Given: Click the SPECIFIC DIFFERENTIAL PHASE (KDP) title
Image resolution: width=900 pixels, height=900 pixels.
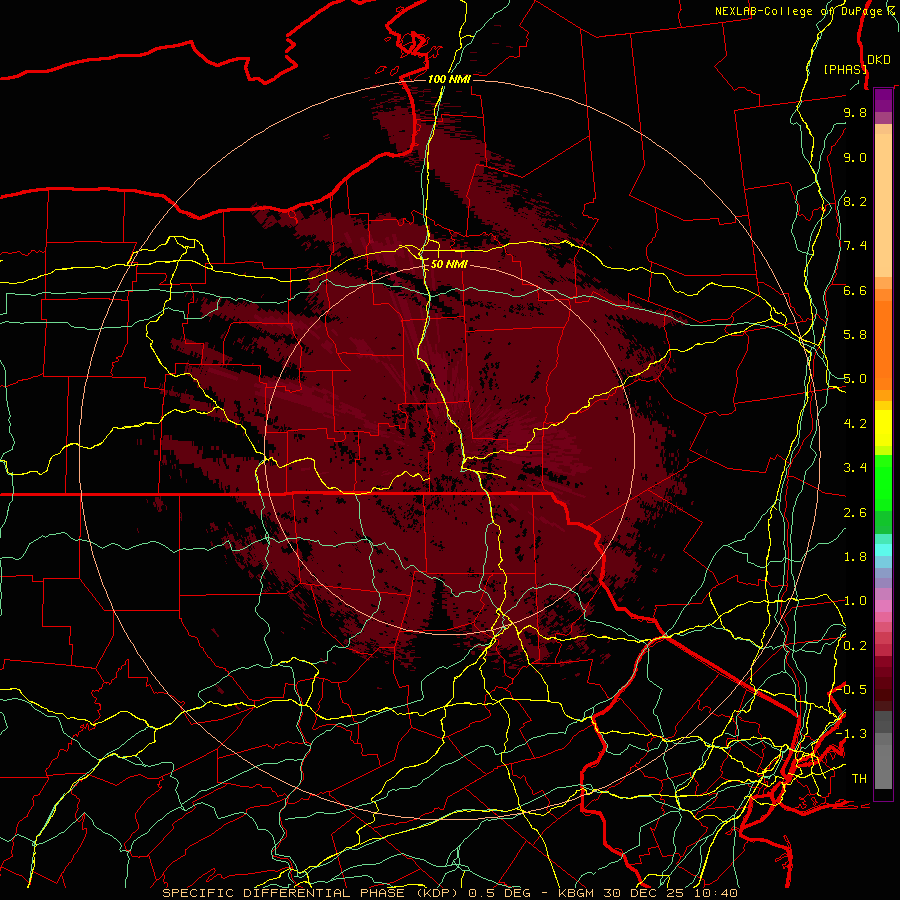Looking at the screenshot, I should point(313,893).
